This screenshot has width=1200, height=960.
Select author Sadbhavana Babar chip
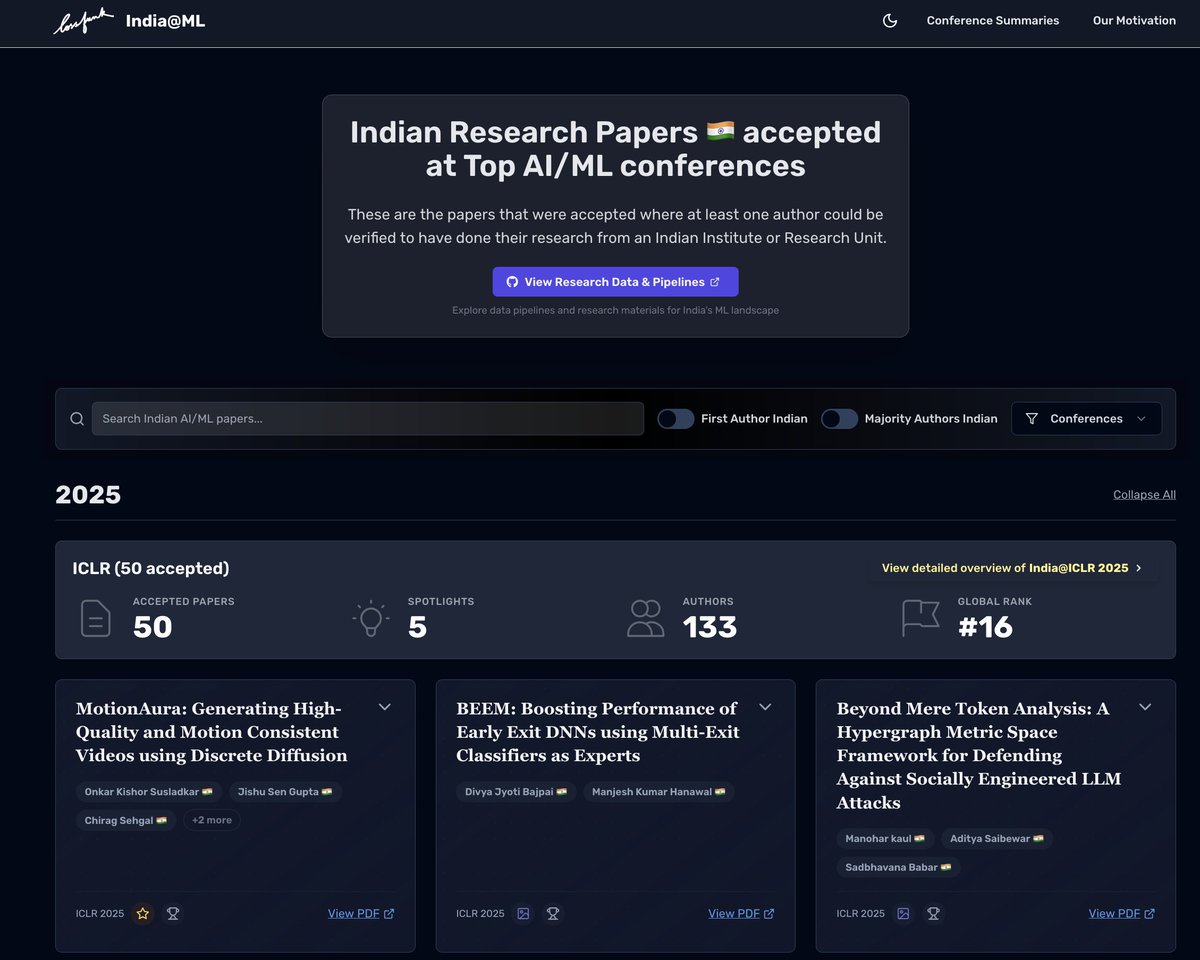click(x=898, y=867)
